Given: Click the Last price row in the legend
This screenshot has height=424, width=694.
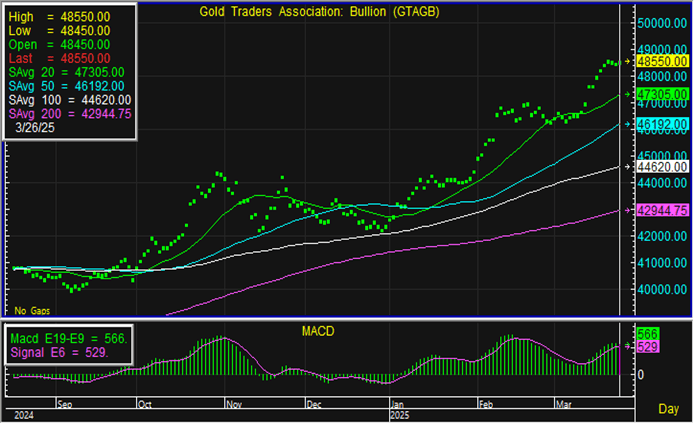Looking at the screenshot, I should (x=60, y=59).
